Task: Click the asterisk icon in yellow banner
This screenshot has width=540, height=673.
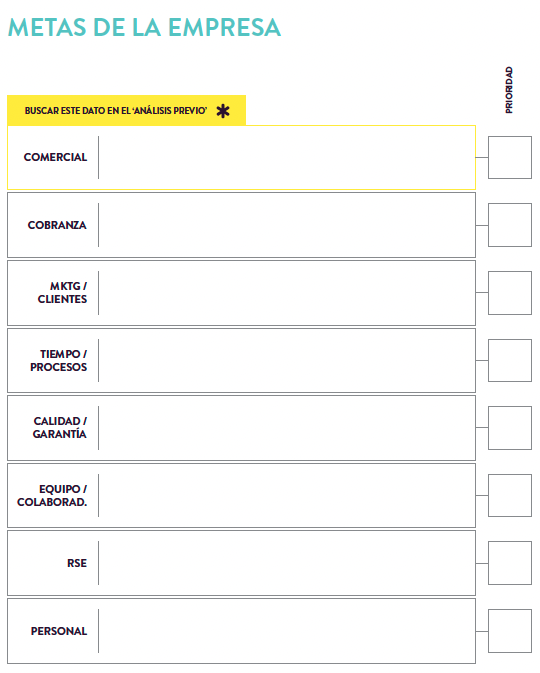Action: (x=223, y=111)
